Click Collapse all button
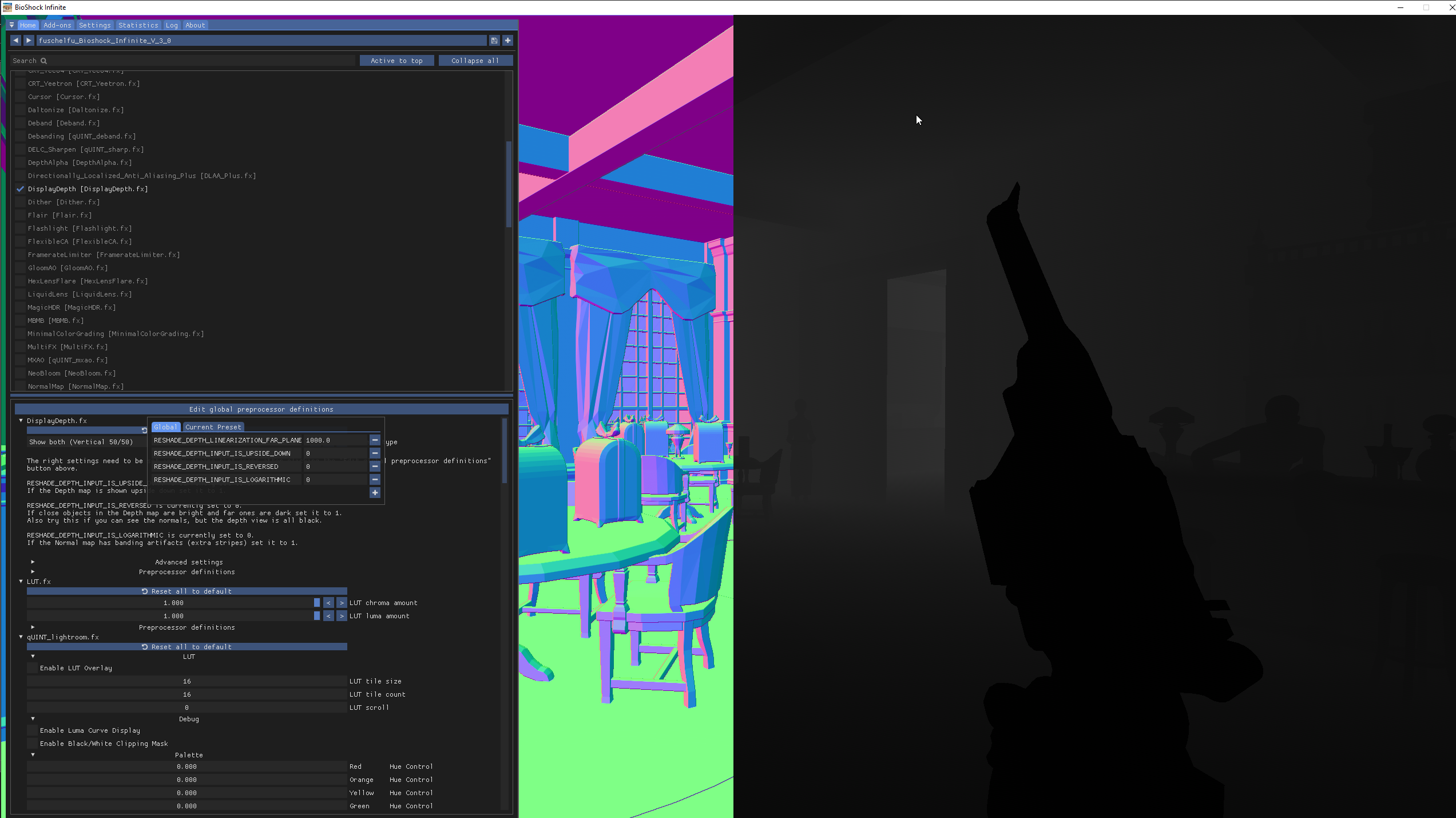 pos(475,61)
